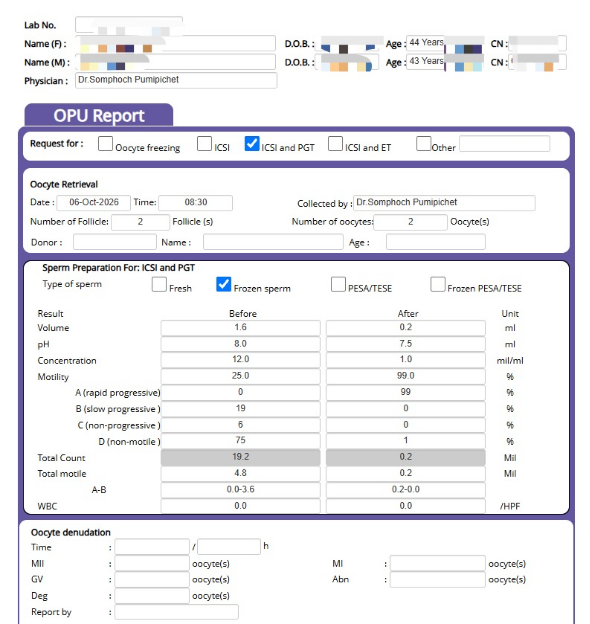Viewport: 590px width, 624px height.
Task: Tick the ICSI request checkbox
Action: point(204,144)
